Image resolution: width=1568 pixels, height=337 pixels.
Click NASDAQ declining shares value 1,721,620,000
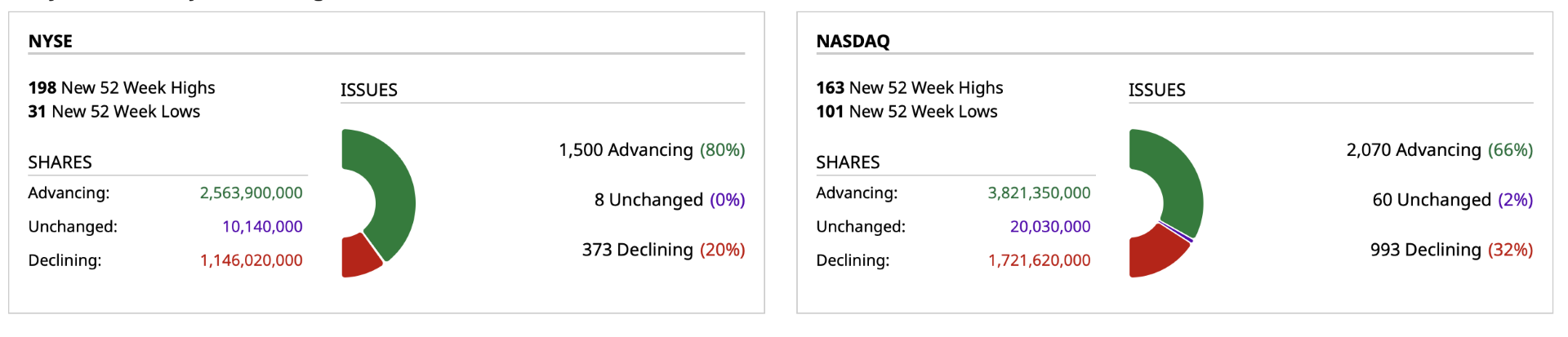point(1039,260)
